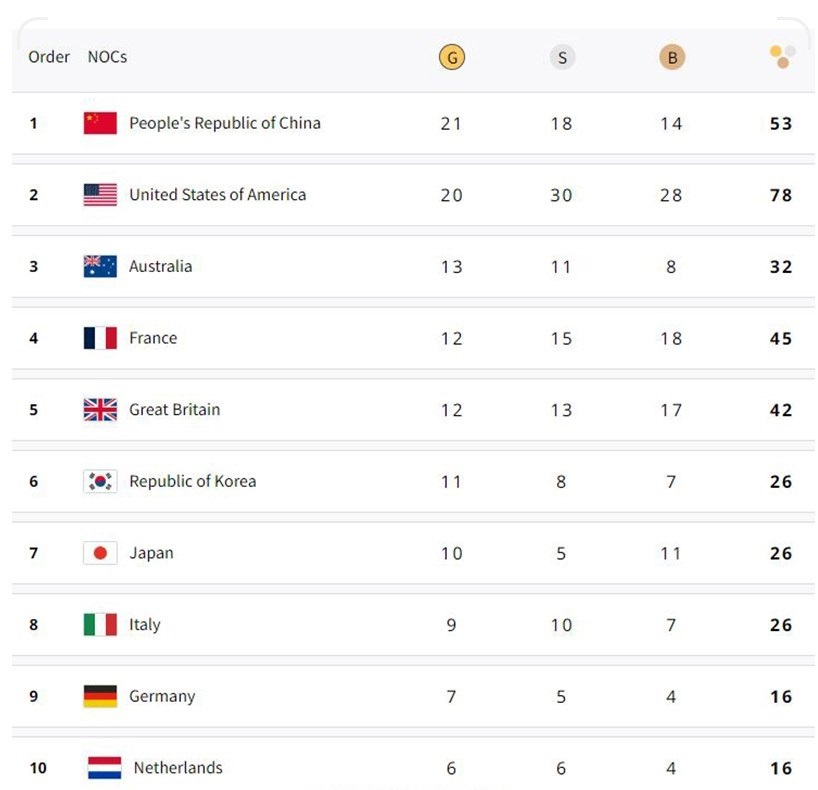The image size is (818, 790).
Task: Click Great Britain's total of 42
Action: [781, 410]
